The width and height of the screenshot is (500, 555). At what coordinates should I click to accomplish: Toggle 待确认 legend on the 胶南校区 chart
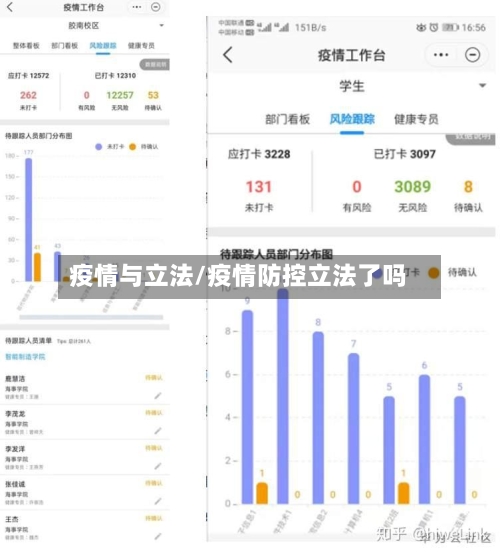click(144, 147)
